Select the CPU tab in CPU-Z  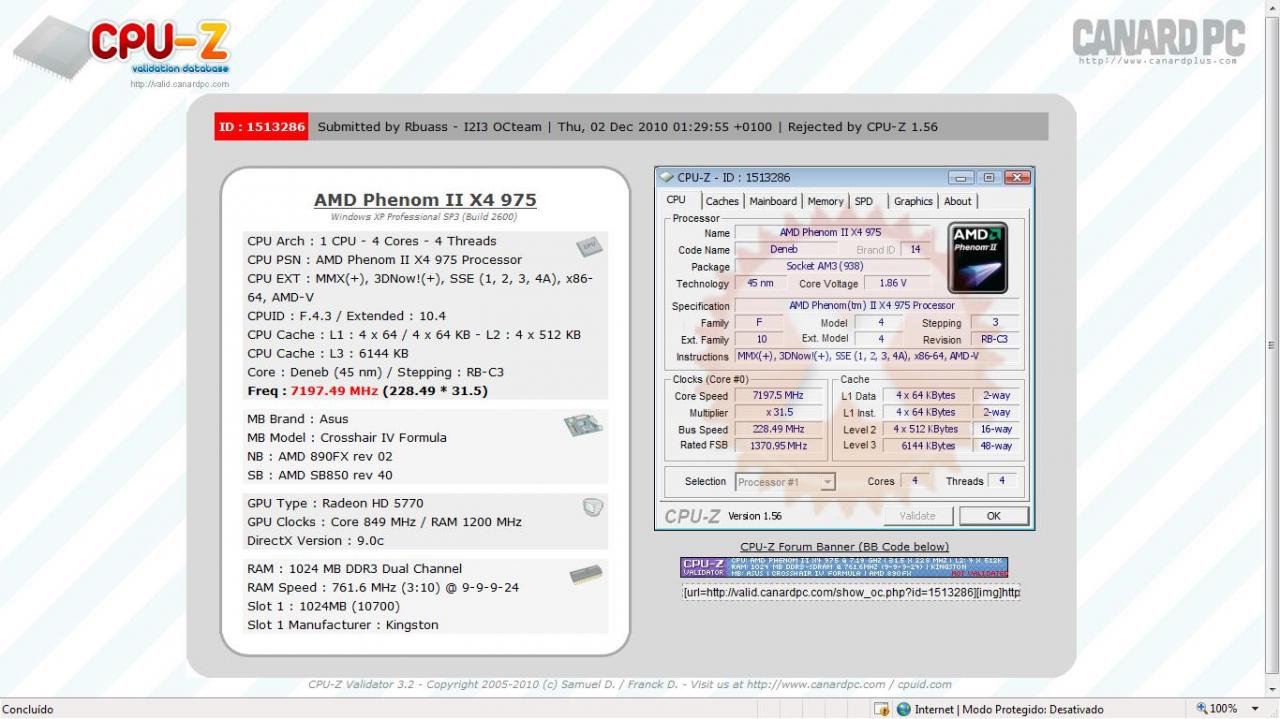[677, 200]
